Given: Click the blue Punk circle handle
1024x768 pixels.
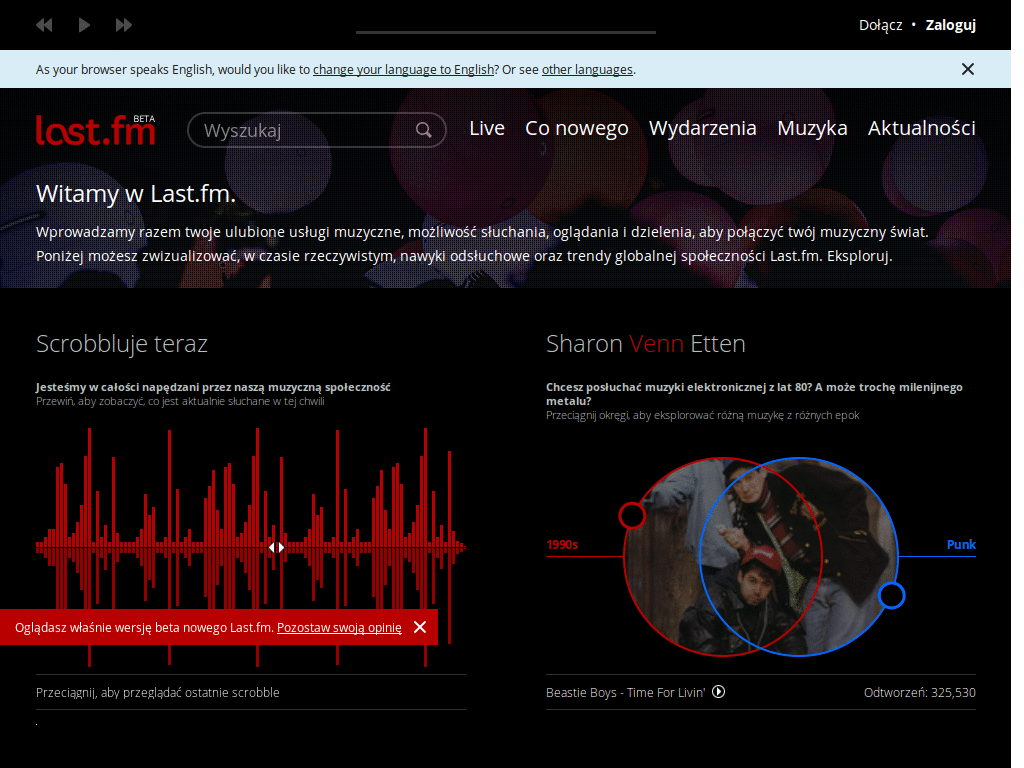Looking at the screenshot, I should [x=891, y=596].
